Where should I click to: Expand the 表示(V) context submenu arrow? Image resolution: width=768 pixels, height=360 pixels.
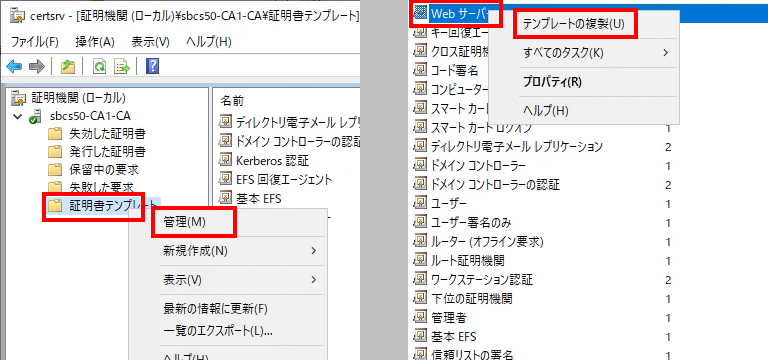pos(313,280)
